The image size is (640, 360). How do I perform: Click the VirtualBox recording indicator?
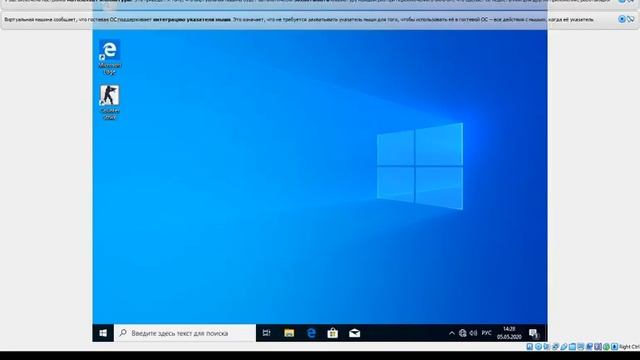coord(589,347)
